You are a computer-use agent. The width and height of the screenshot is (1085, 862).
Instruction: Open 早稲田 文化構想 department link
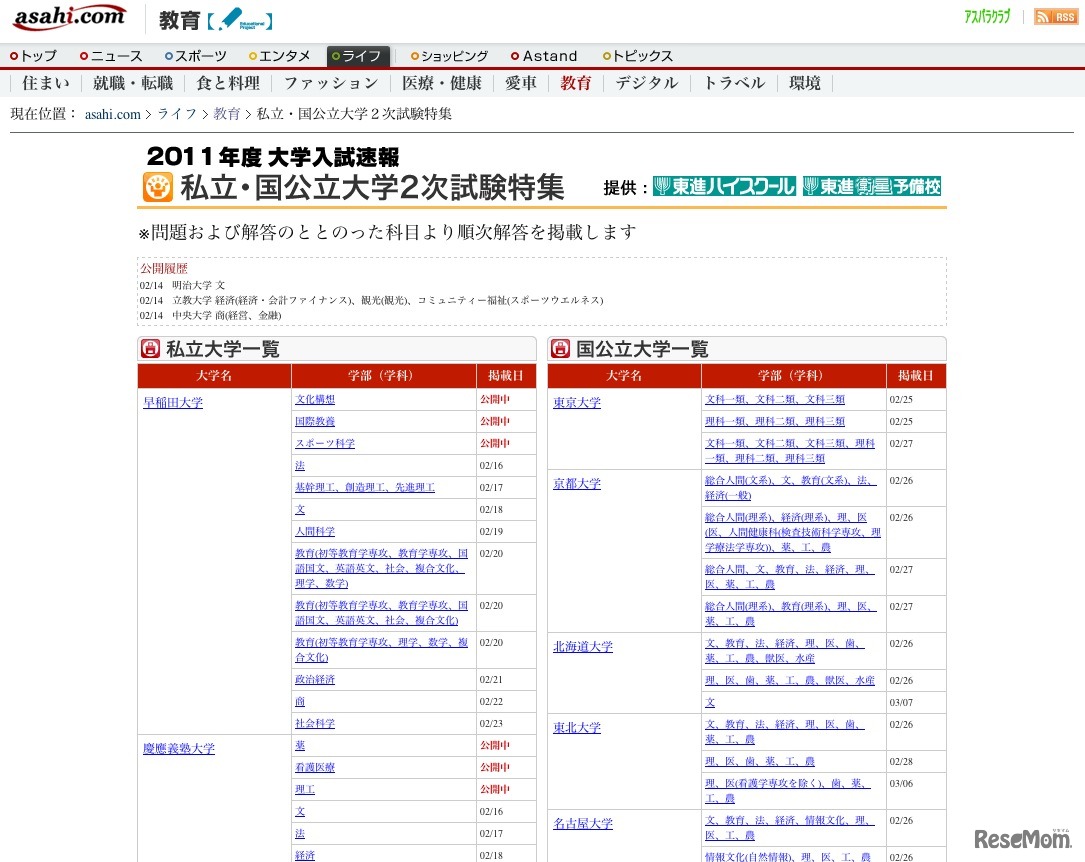(315, 399)
